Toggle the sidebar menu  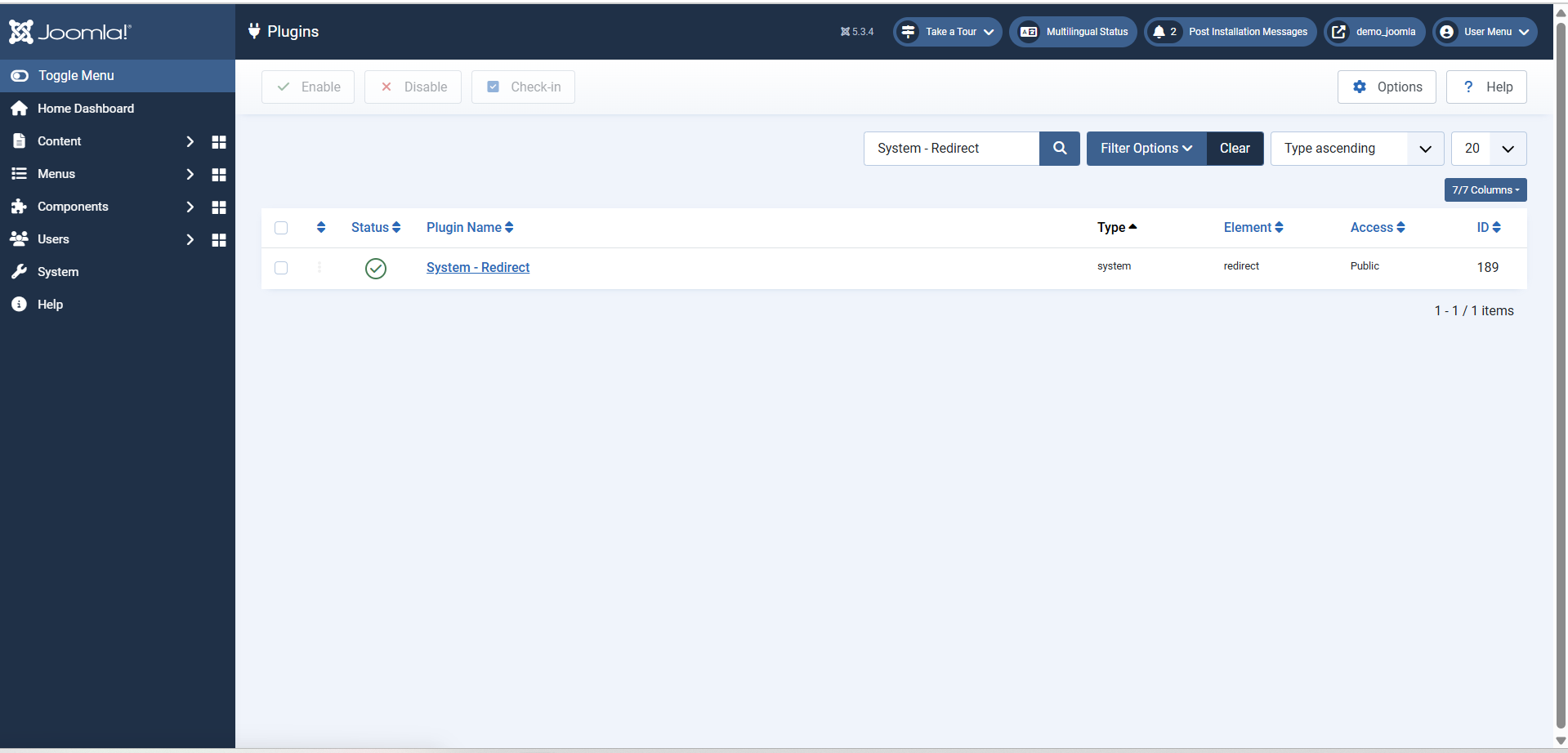click(x=75, y=76)
